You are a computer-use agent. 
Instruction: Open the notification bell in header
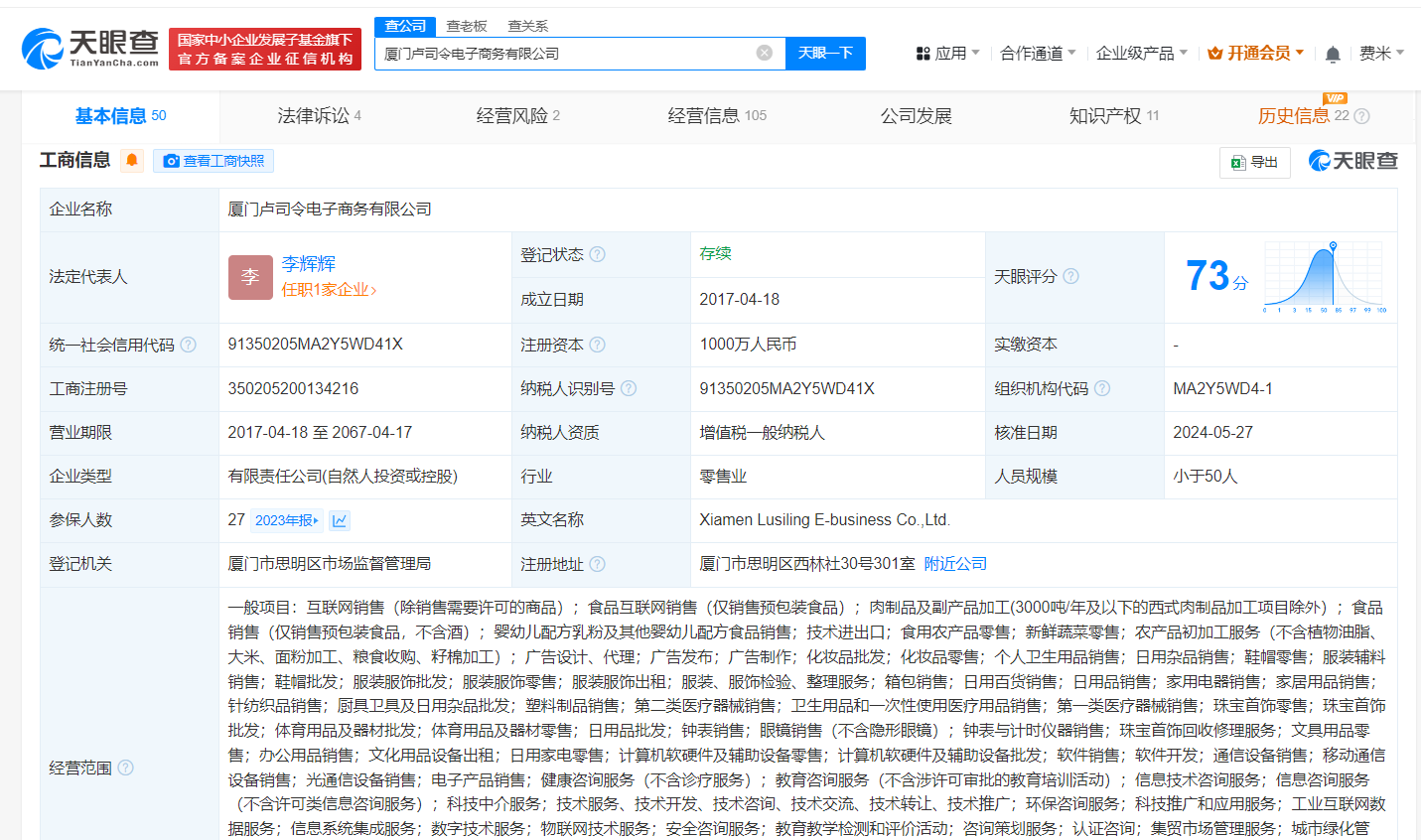tap(1333, 54)
